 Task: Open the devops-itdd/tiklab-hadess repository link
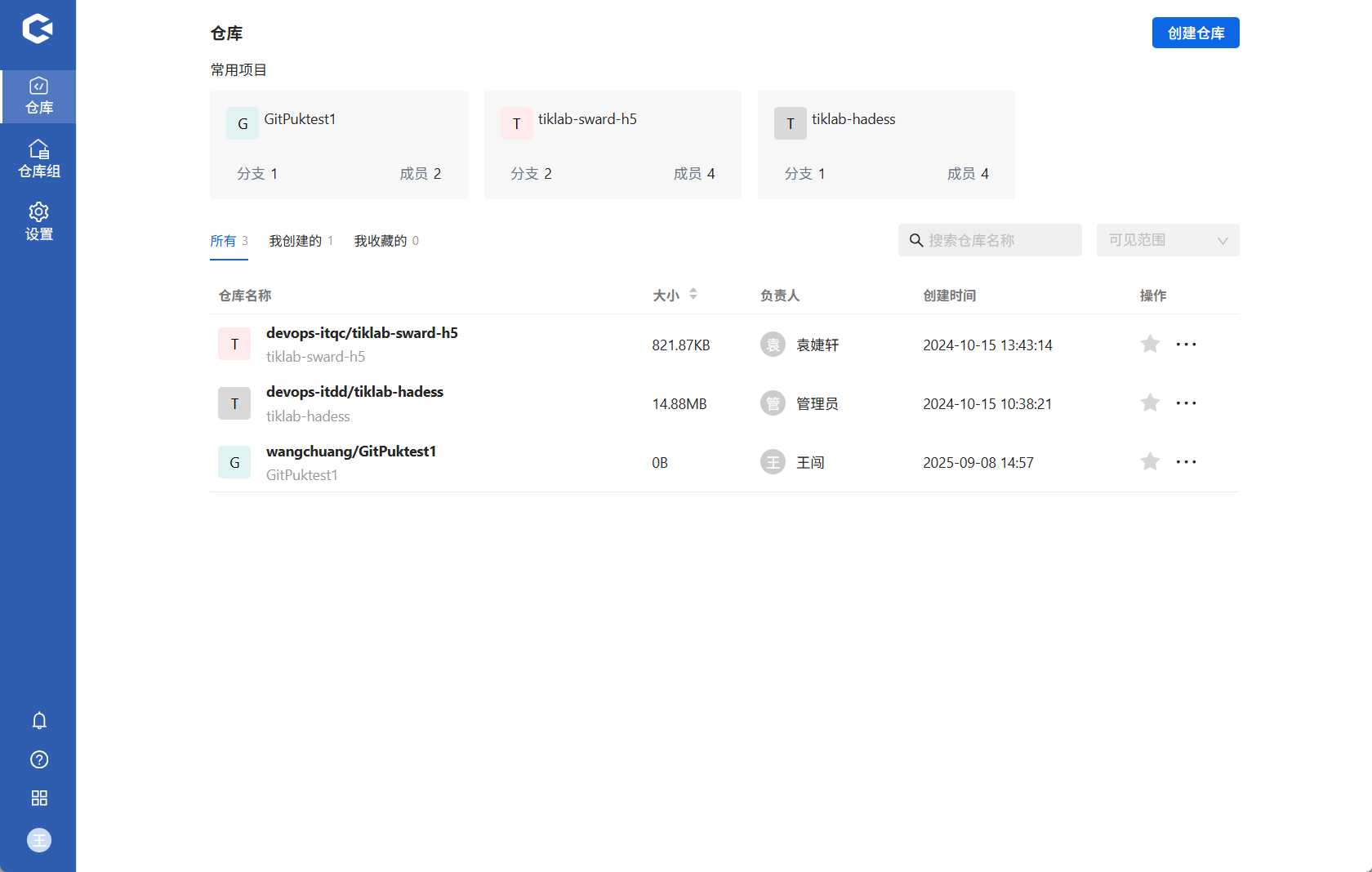click(x=354, y=392)
